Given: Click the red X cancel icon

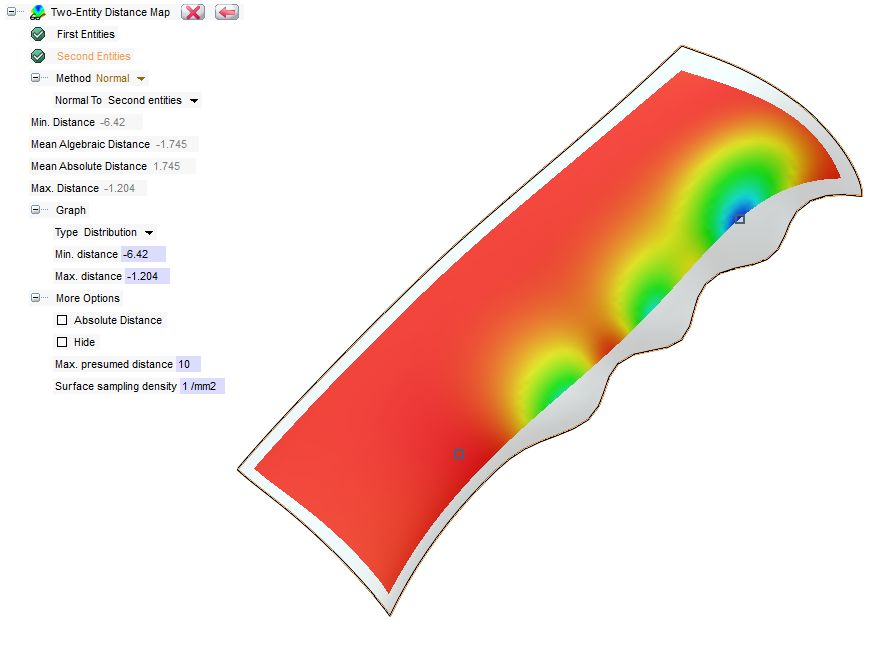Looking at the screenshot, I should coord(193,12).
